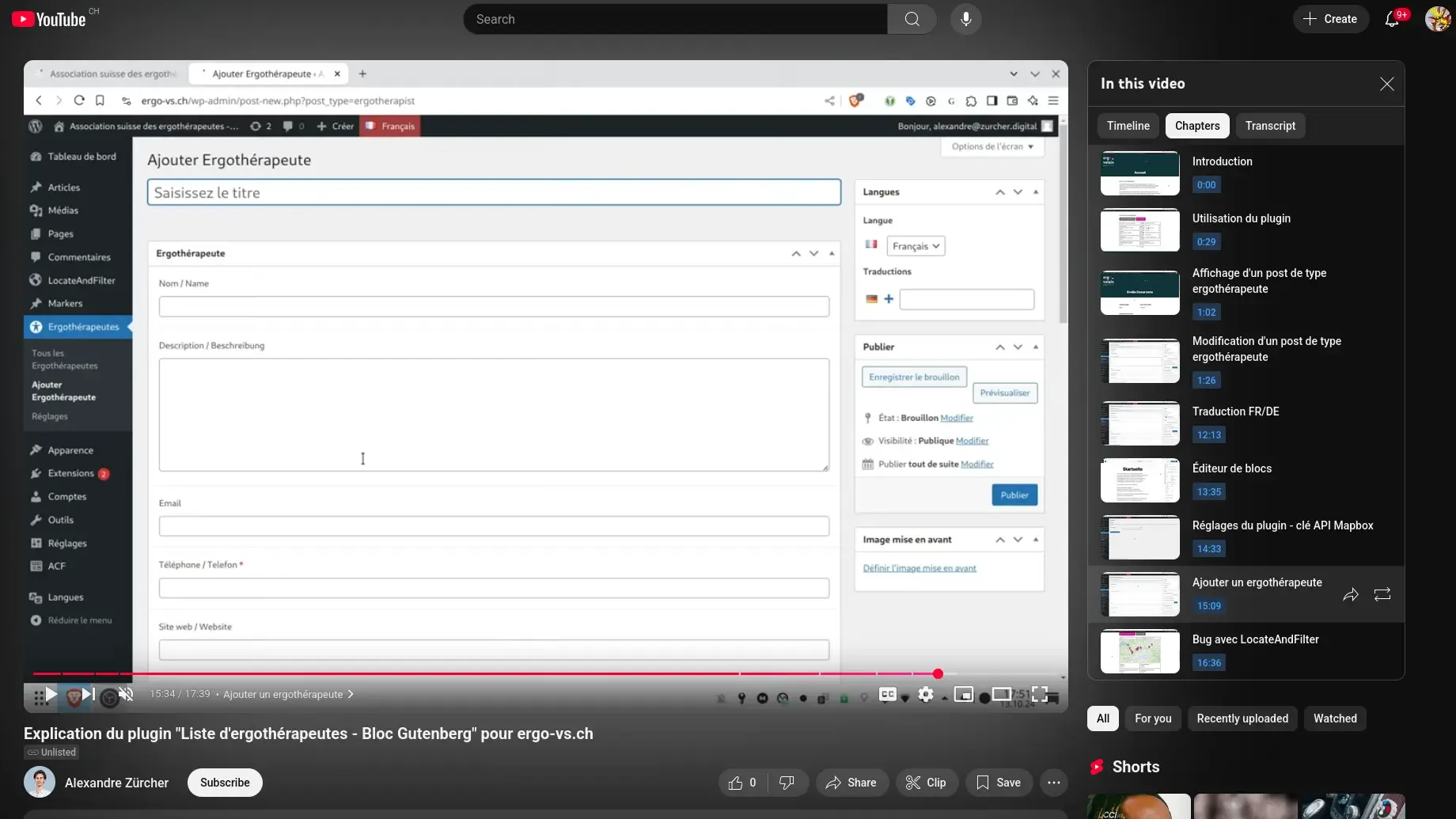
Task: Share the Ajouter un ergothérapeute chapter
Action: (1351, 594)
